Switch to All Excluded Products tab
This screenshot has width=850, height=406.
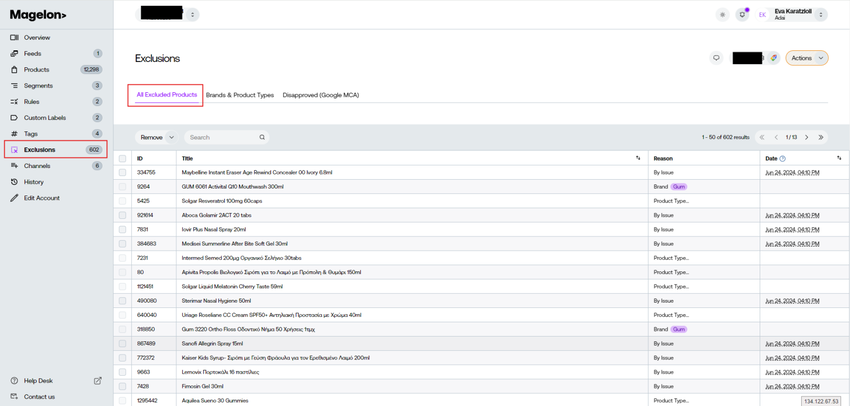point(166,95)
